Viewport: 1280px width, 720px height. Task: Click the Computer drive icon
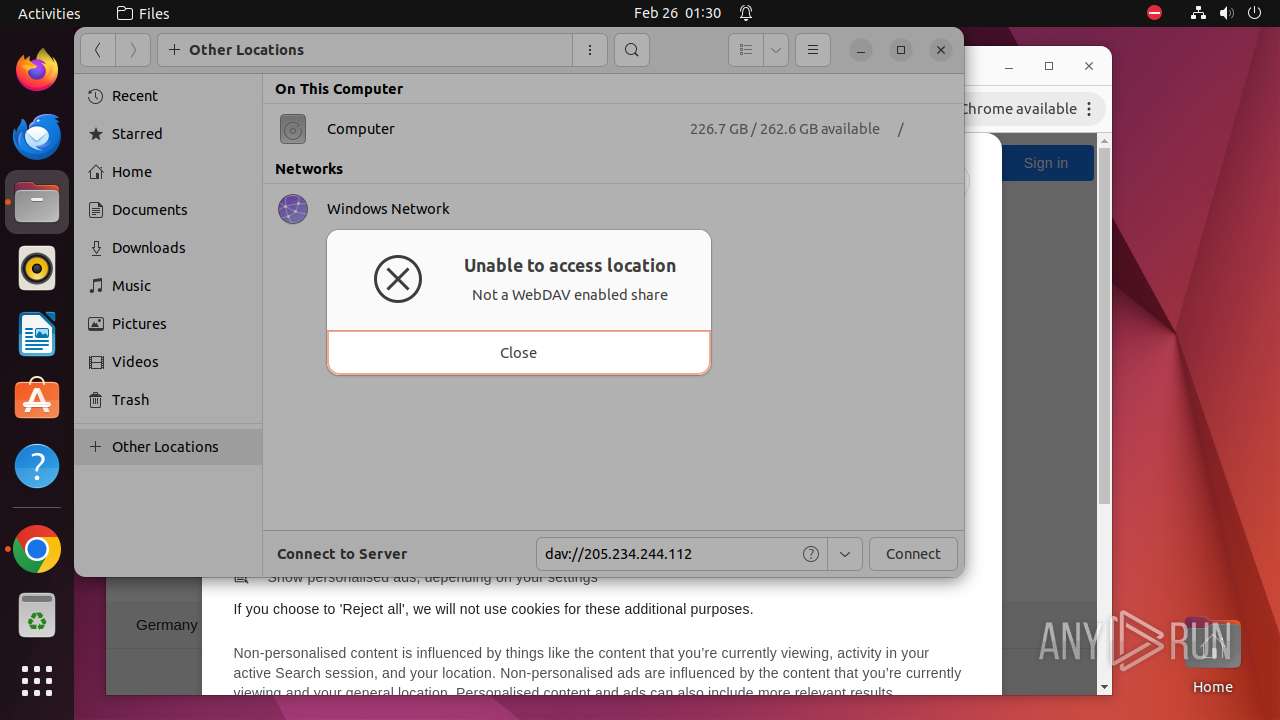[293, 129]
